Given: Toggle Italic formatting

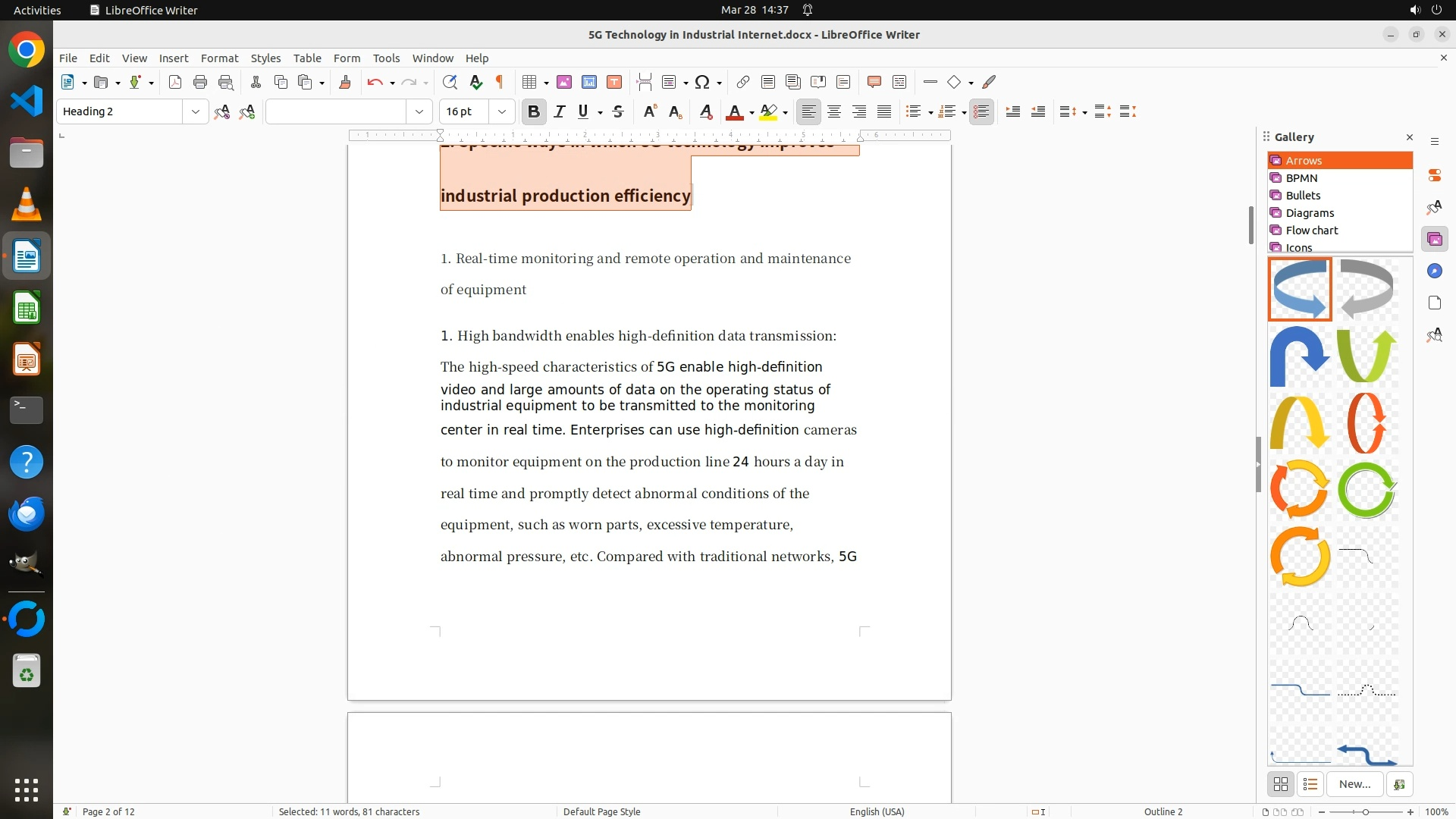Looking at the screenshot, I should point(560,112).
